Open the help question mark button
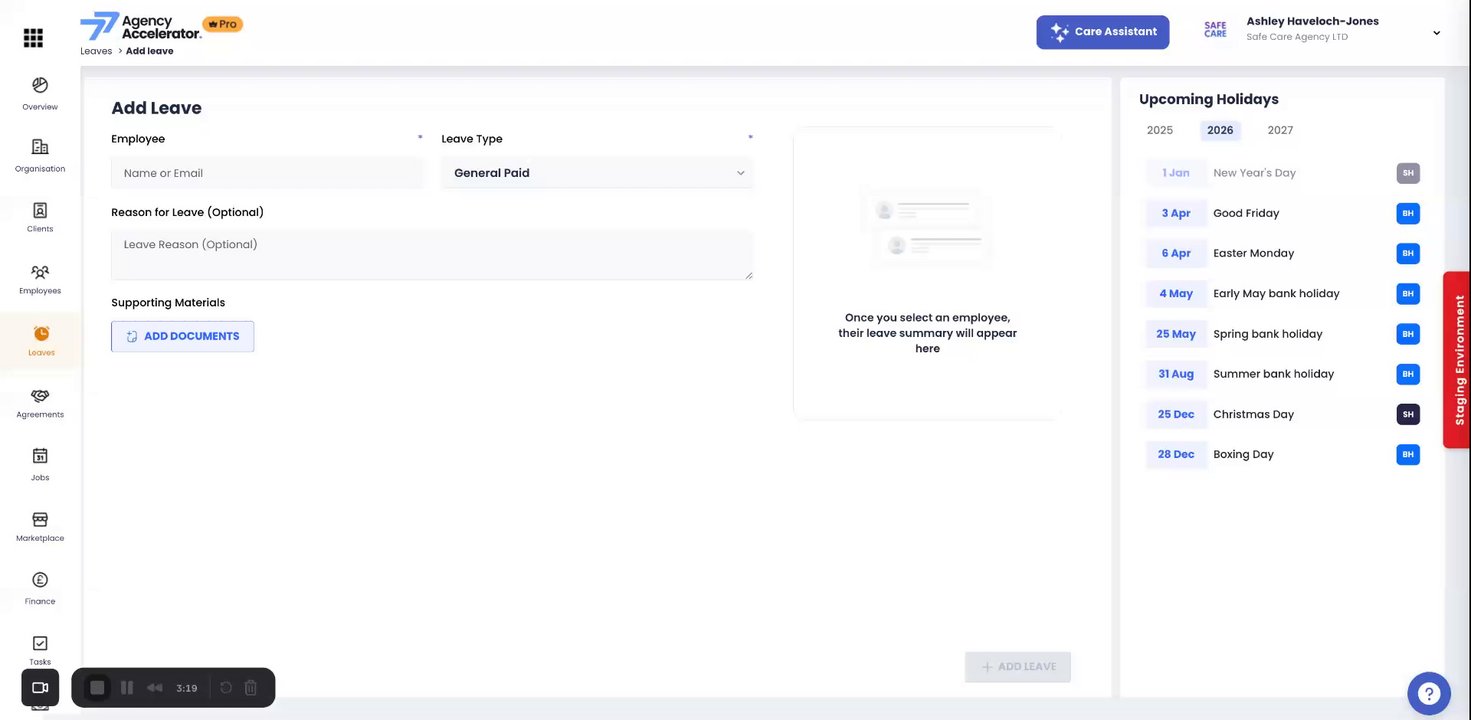The height and width of the screenshot is (720, 1471). [1428, 692]
